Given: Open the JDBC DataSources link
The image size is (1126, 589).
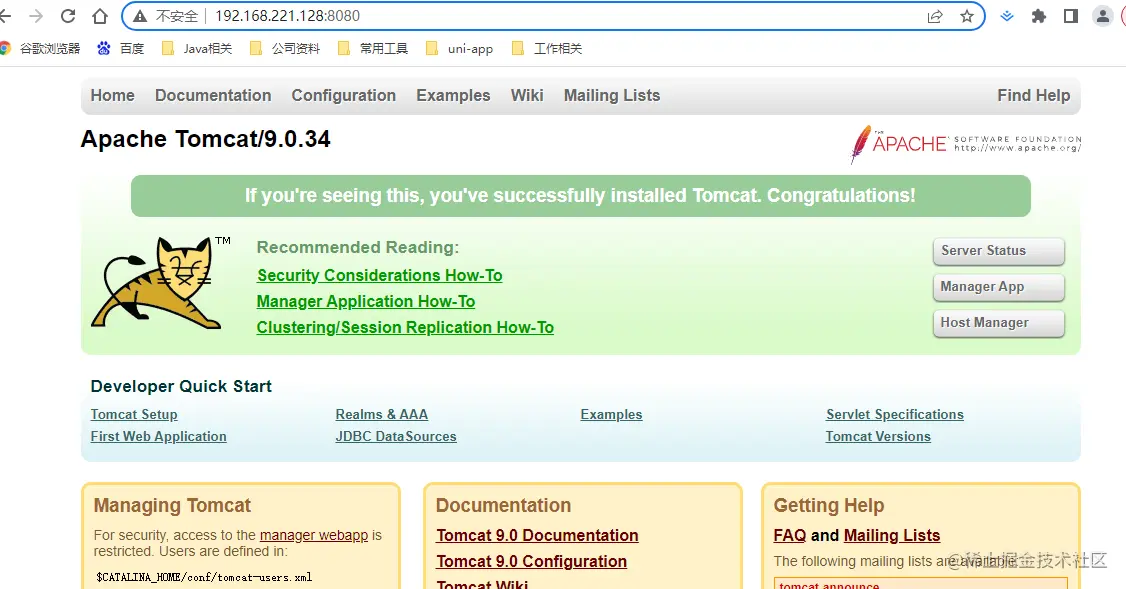Looking at the screenshot, I should click(396, 436).
